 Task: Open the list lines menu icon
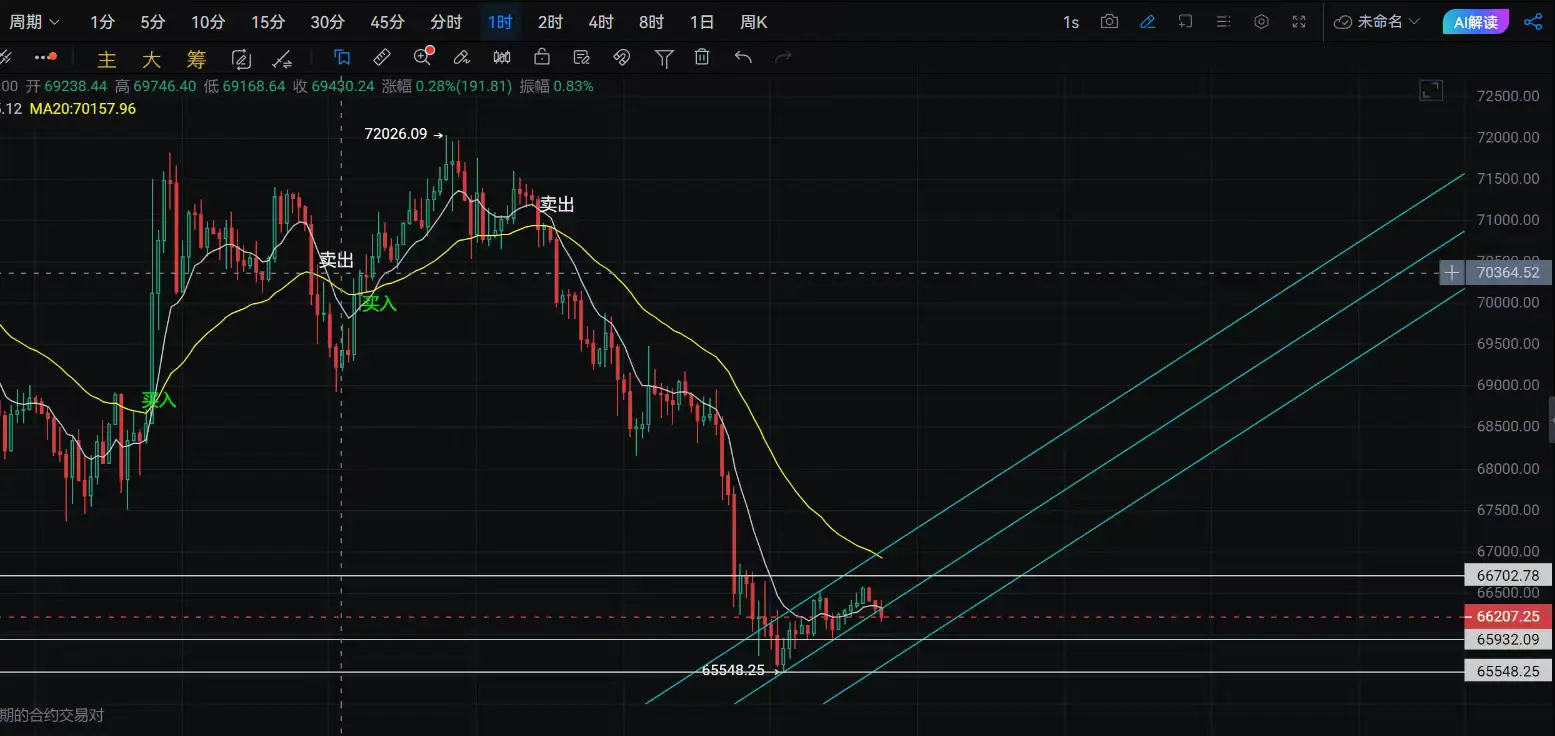(1223, 22)
